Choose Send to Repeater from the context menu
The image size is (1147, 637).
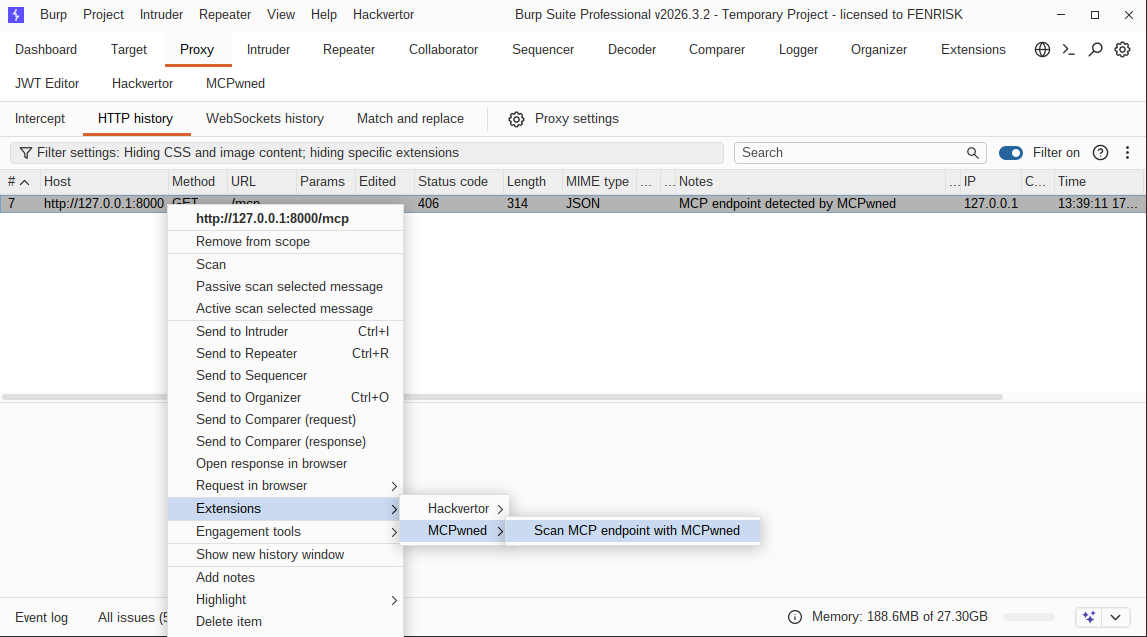point(246,353)
